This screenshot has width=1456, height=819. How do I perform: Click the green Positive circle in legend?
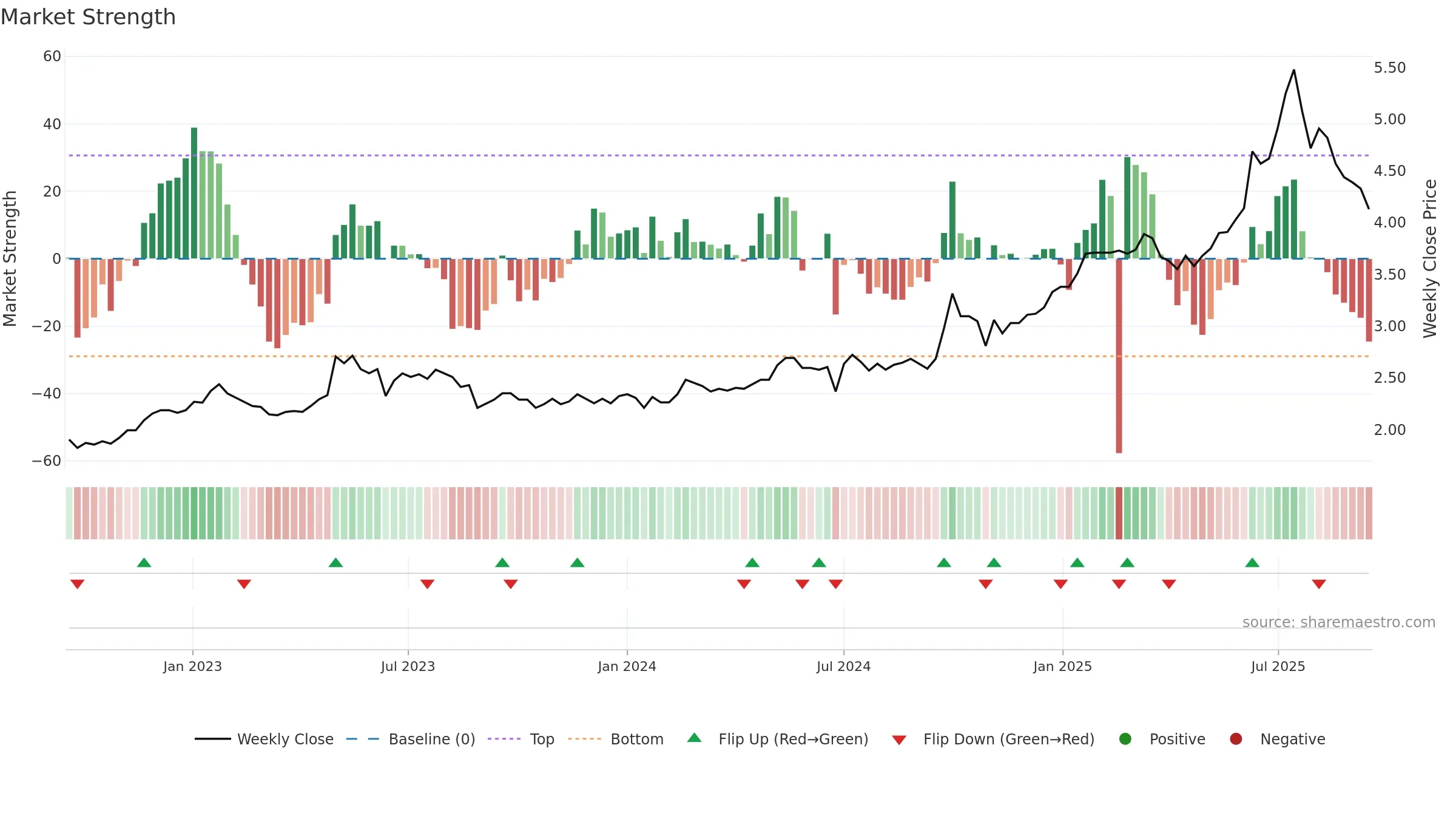[x=1125, y=739]
